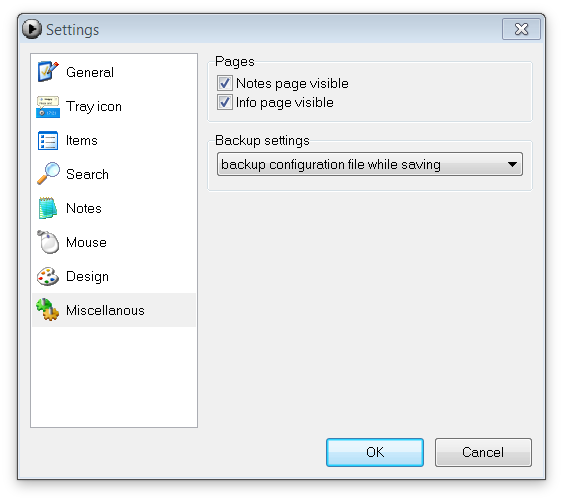Screen dimensions: 563x501
Task: Click the Items list icon
Action: (48, 140)
